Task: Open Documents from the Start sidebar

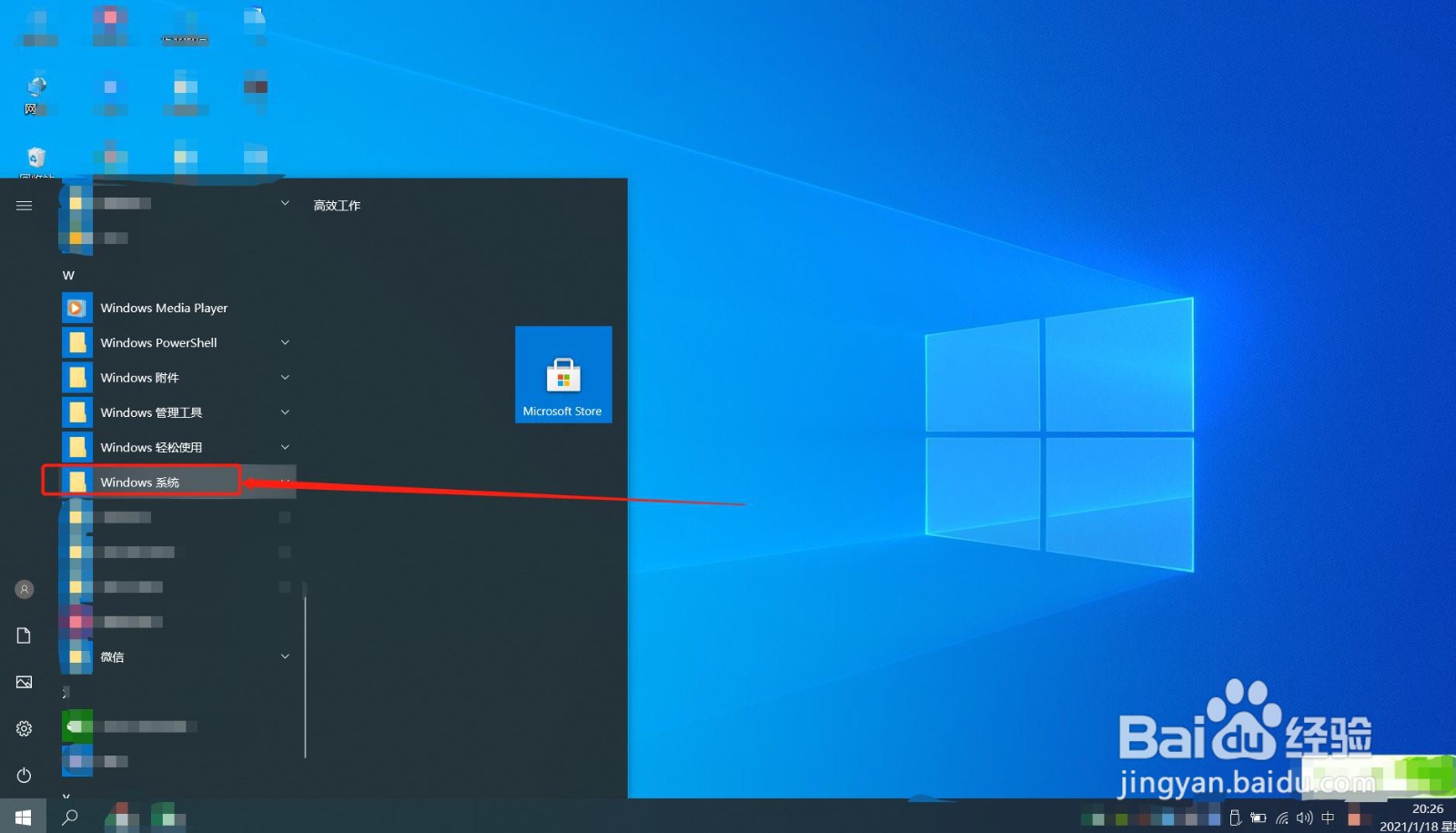Action: pyautogui.click(x=25, y=635)
